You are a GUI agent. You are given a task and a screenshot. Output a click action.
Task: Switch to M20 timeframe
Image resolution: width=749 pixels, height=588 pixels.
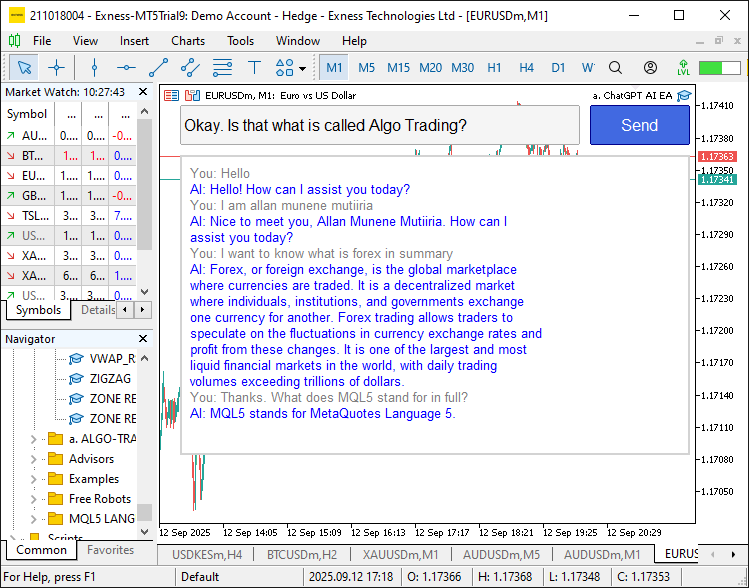430,67
